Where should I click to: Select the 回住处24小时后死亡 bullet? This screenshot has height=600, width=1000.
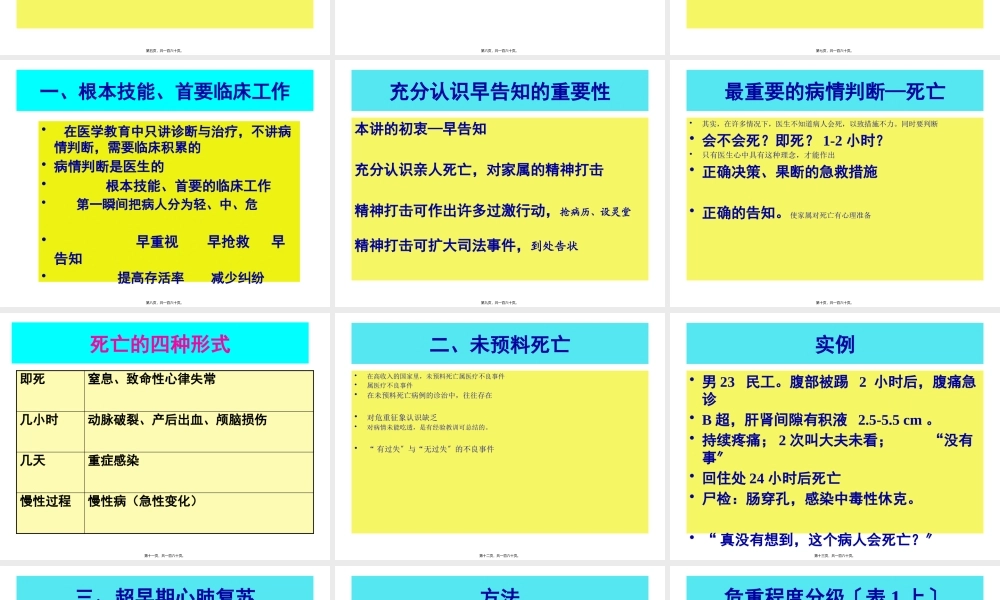pos(770,478)
